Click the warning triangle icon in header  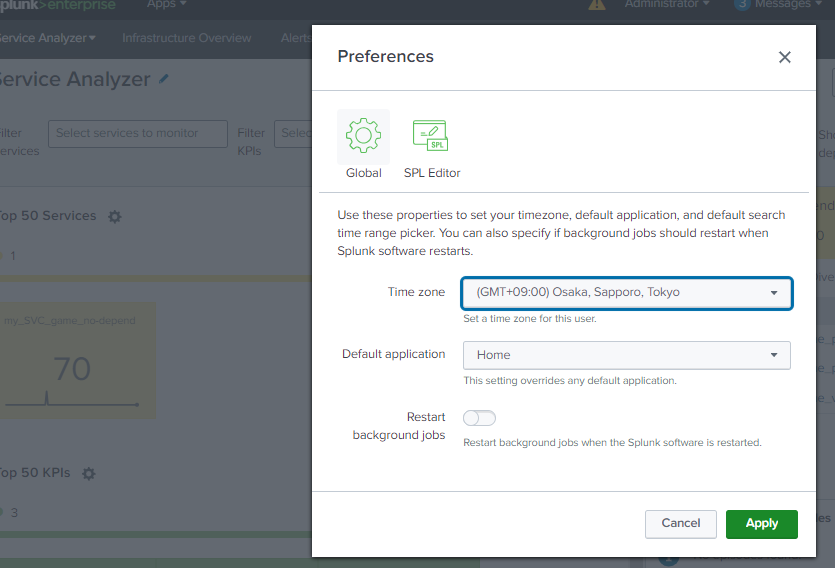click(597, 5)
